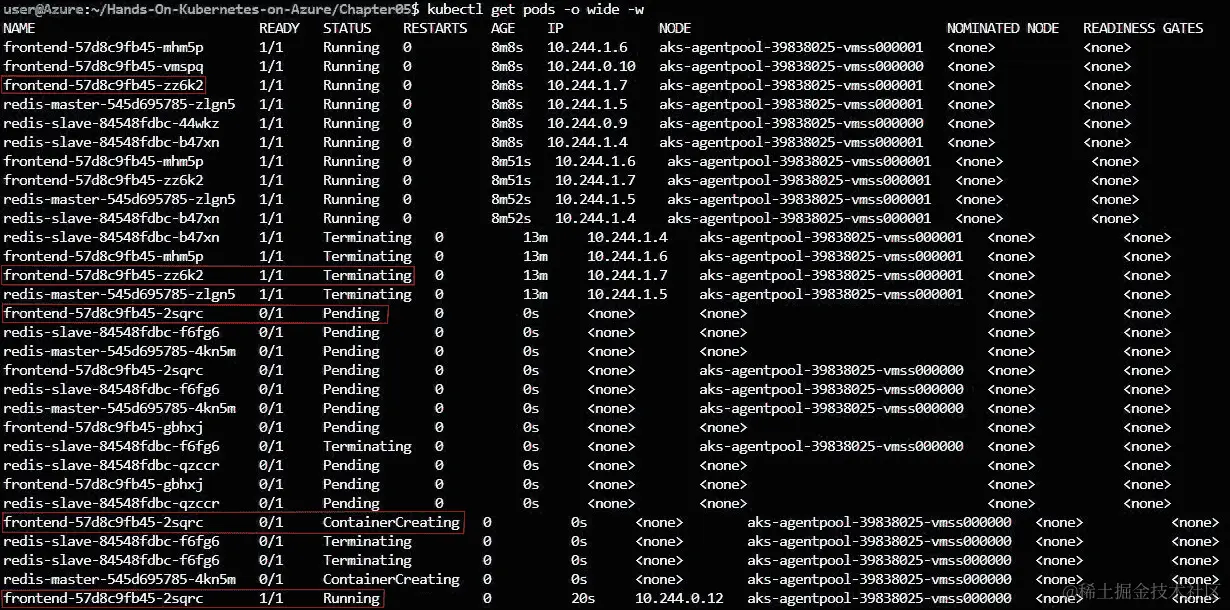This screenshot has width=1230, height=610.
Task: Select pod name frontend-57d8c9fb45-vmspq
Action: pyautogui.click(x=103, y=66)
